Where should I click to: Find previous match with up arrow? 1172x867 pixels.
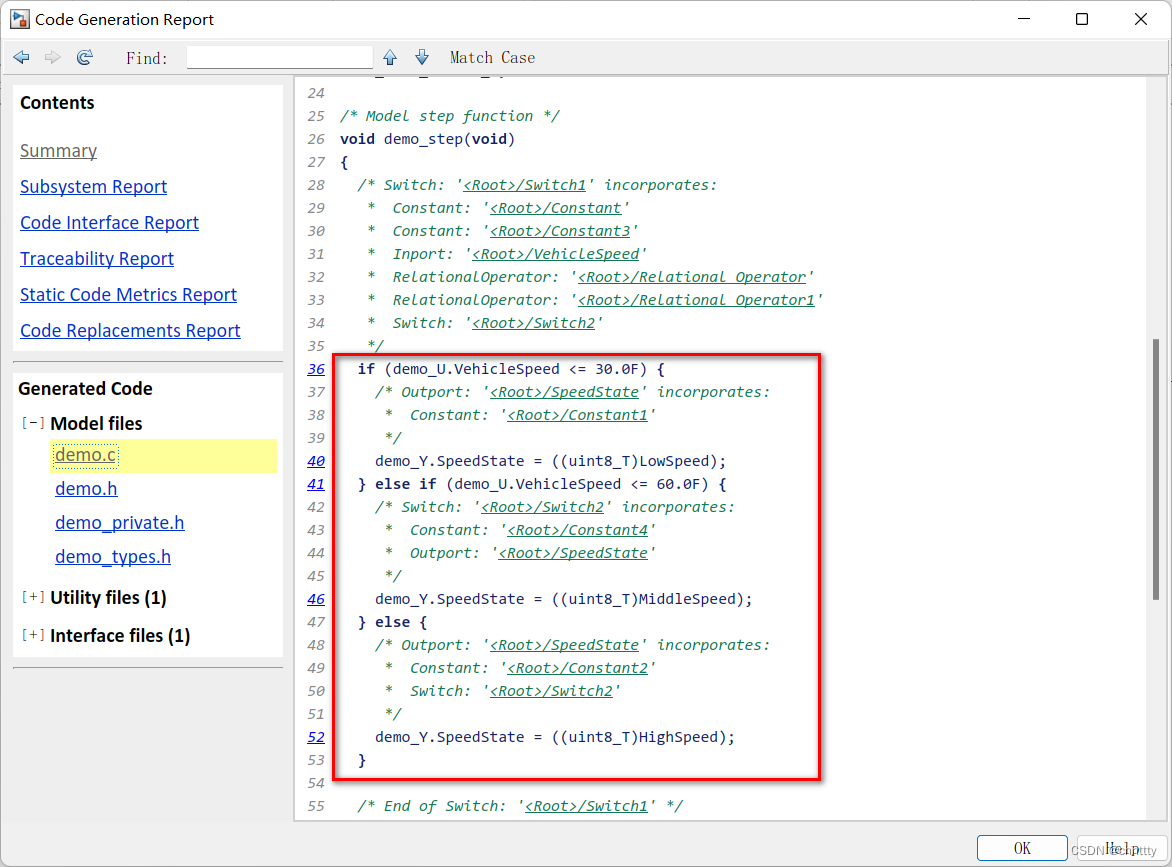pos(390,58)
